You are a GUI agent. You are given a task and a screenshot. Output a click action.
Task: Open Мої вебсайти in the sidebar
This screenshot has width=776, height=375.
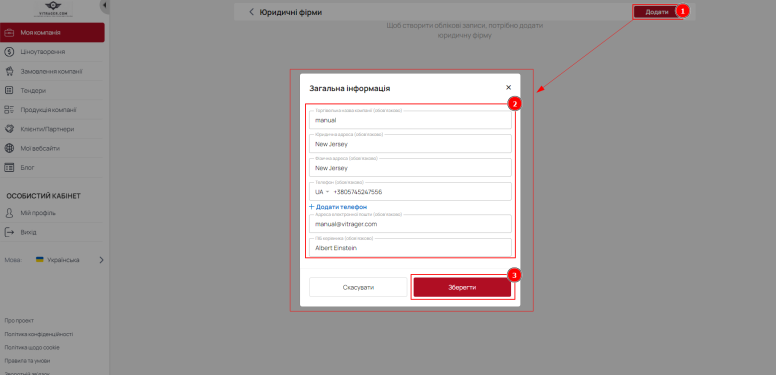pyautogui.click(x=52, y=148)
